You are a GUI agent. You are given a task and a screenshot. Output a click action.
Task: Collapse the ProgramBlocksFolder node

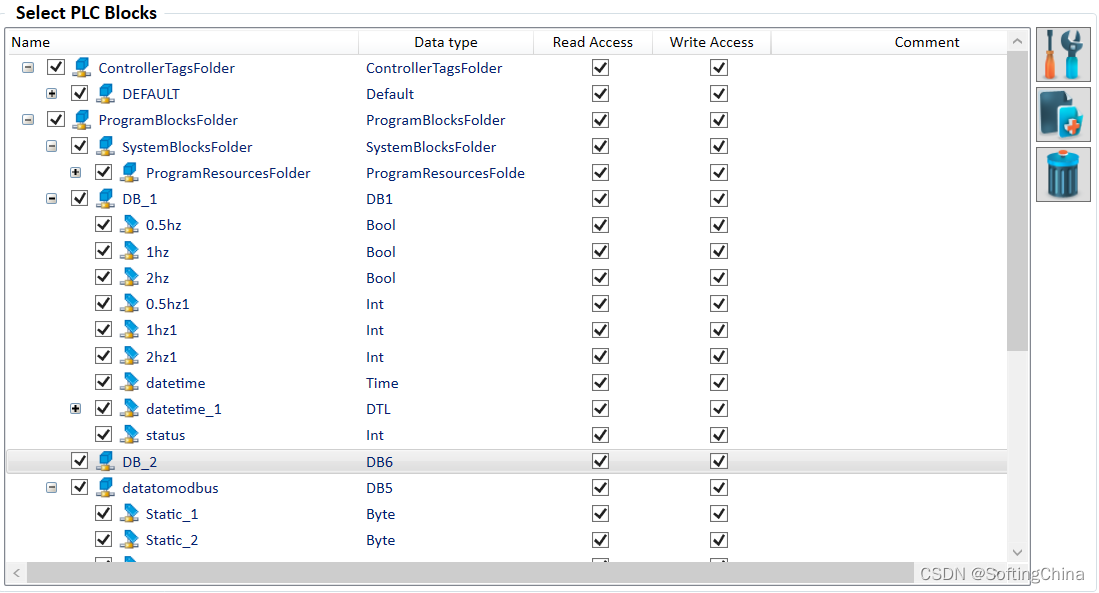28,120
